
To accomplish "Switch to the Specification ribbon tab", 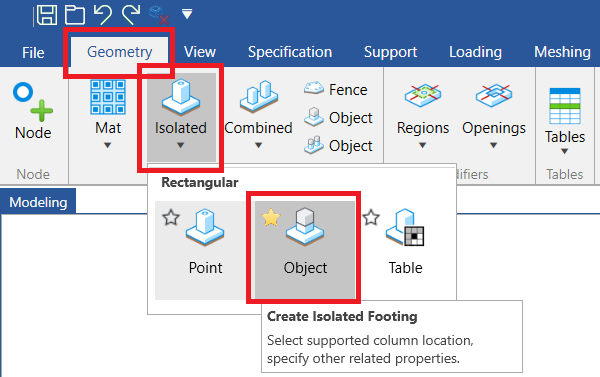I will (x=290, y=52).
